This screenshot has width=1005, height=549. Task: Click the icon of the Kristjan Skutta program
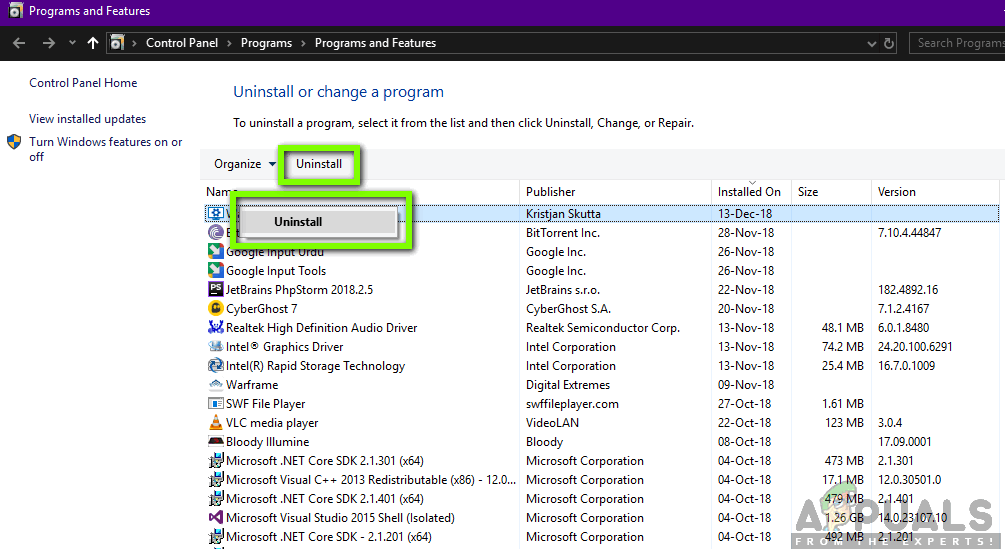216,213
